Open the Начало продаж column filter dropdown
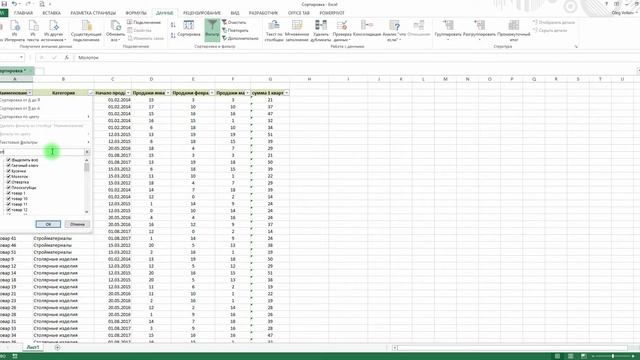 pyautogui.click(x=128, y=93)
